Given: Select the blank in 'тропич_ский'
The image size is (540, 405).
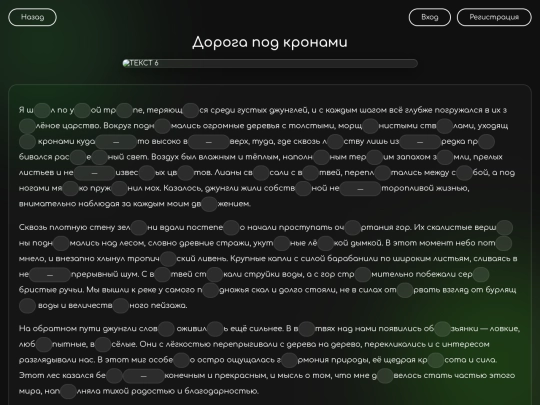Looking at the screenshot, I should click(x=168, y=259).
